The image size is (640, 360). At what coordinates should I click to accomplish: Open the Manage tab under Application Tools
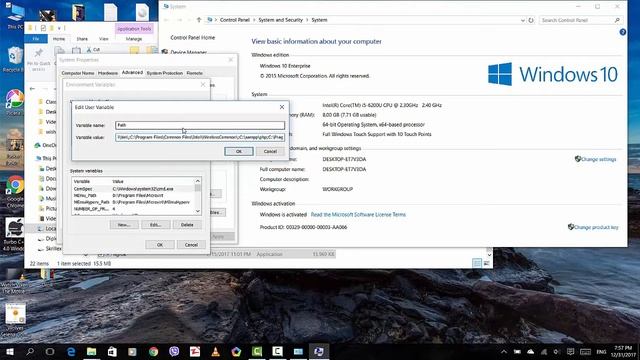[x=134, y=39]
